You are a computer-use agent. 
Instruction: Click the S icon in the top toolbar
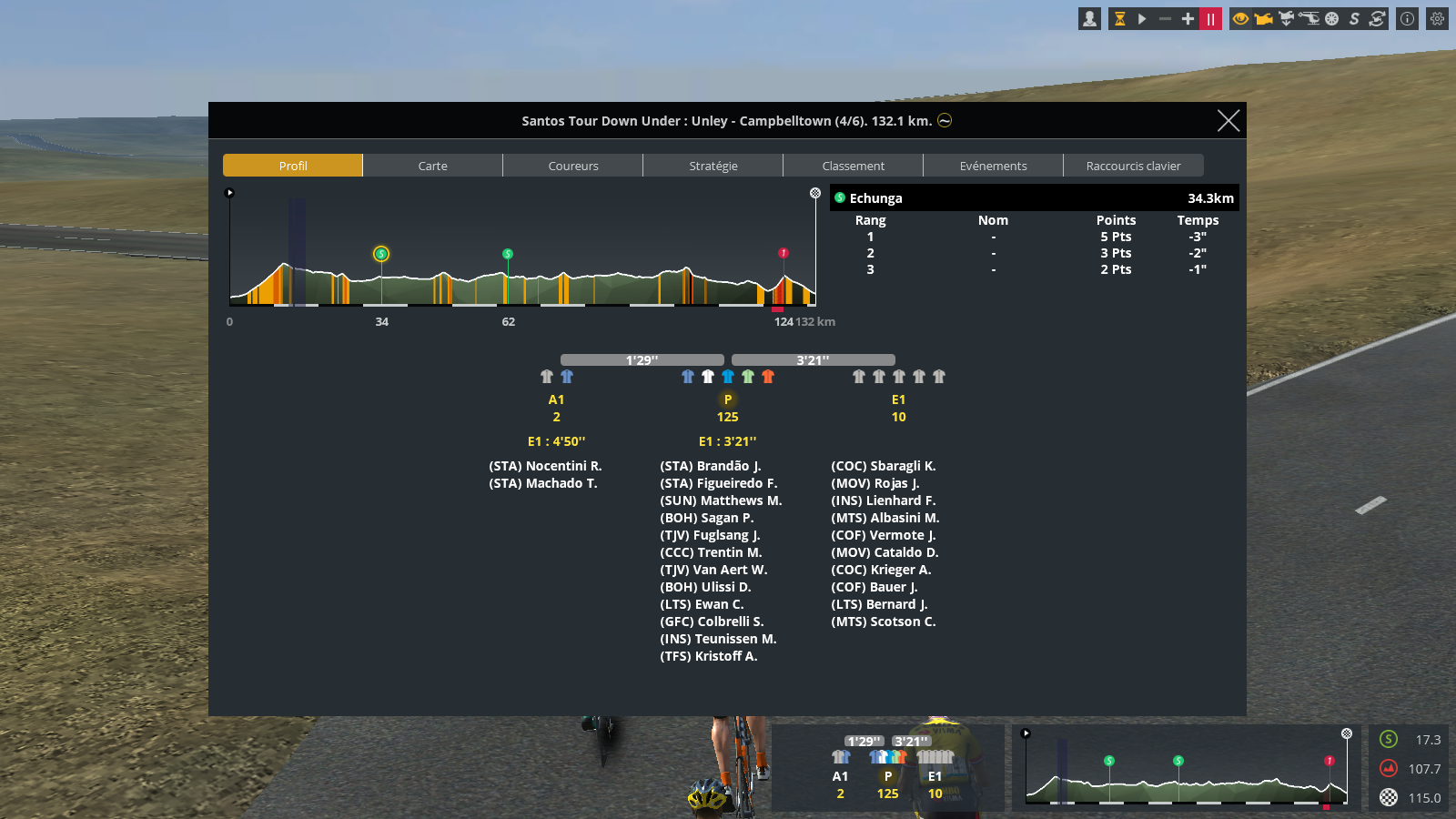pos(1354,18)
